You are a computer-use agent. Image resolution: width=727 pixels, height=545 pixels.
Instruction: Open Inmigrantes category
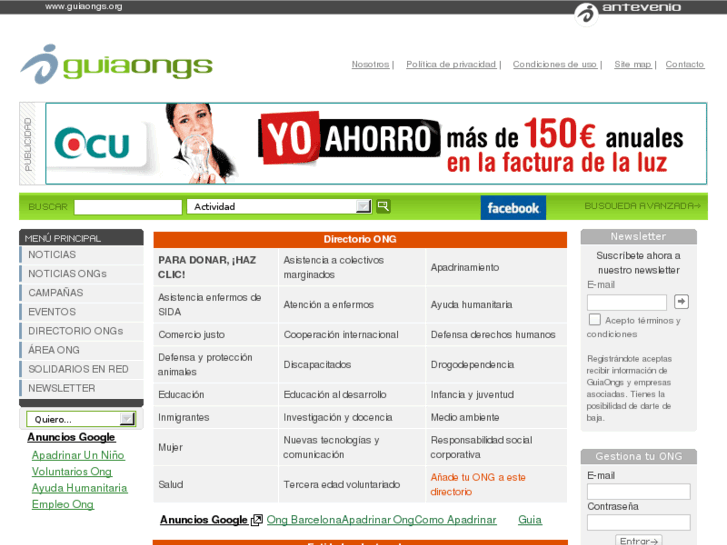pos(184,417)
